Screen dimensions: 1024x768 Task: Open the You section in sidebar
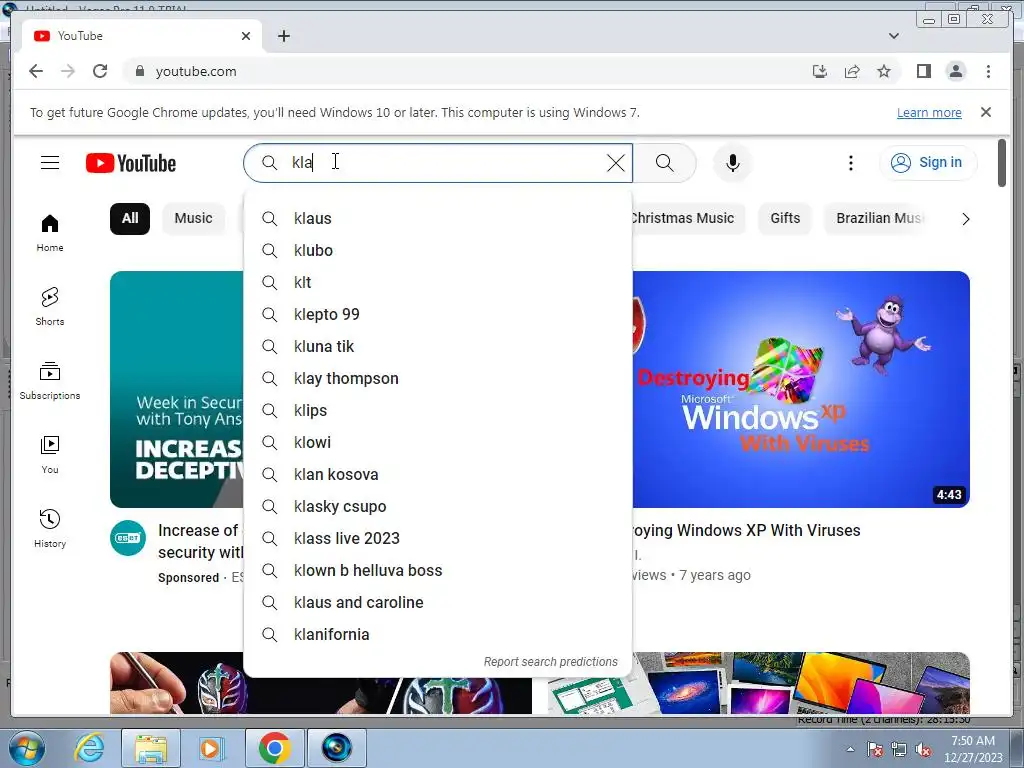coord(50,455)
